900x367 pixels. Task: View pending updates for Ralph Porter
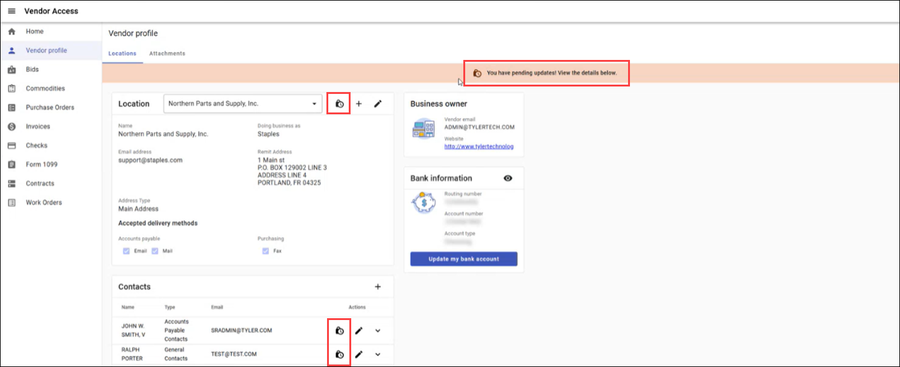coord(339,354)
